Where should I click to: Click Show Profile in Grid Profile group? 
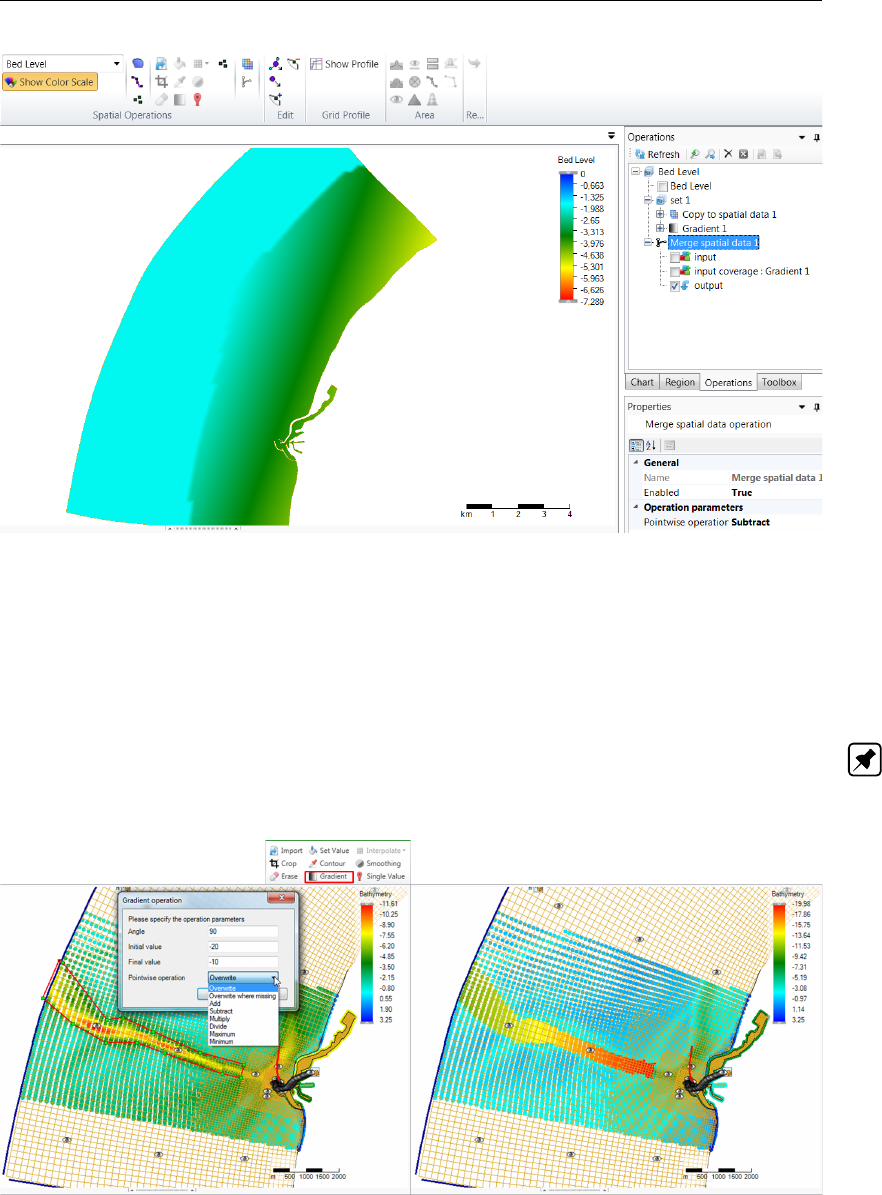click(345, 64)
